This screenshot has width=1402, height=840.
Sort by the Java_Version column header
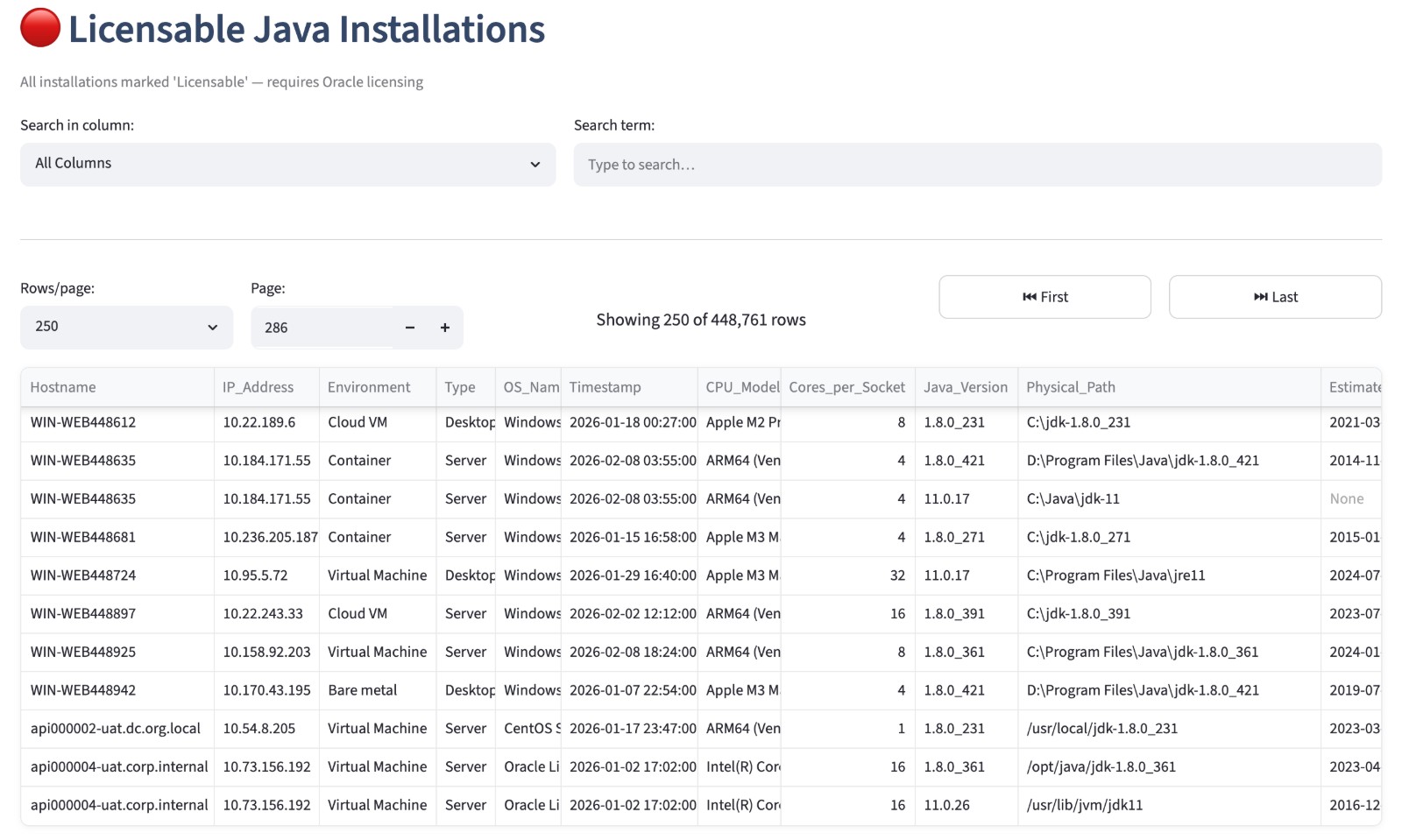tap(967, 387)
